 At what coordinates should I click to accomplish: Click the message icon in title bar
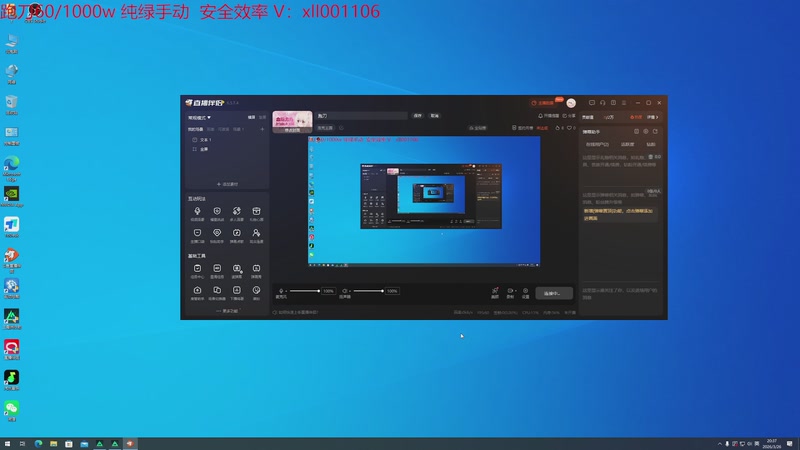pos(592,103)
